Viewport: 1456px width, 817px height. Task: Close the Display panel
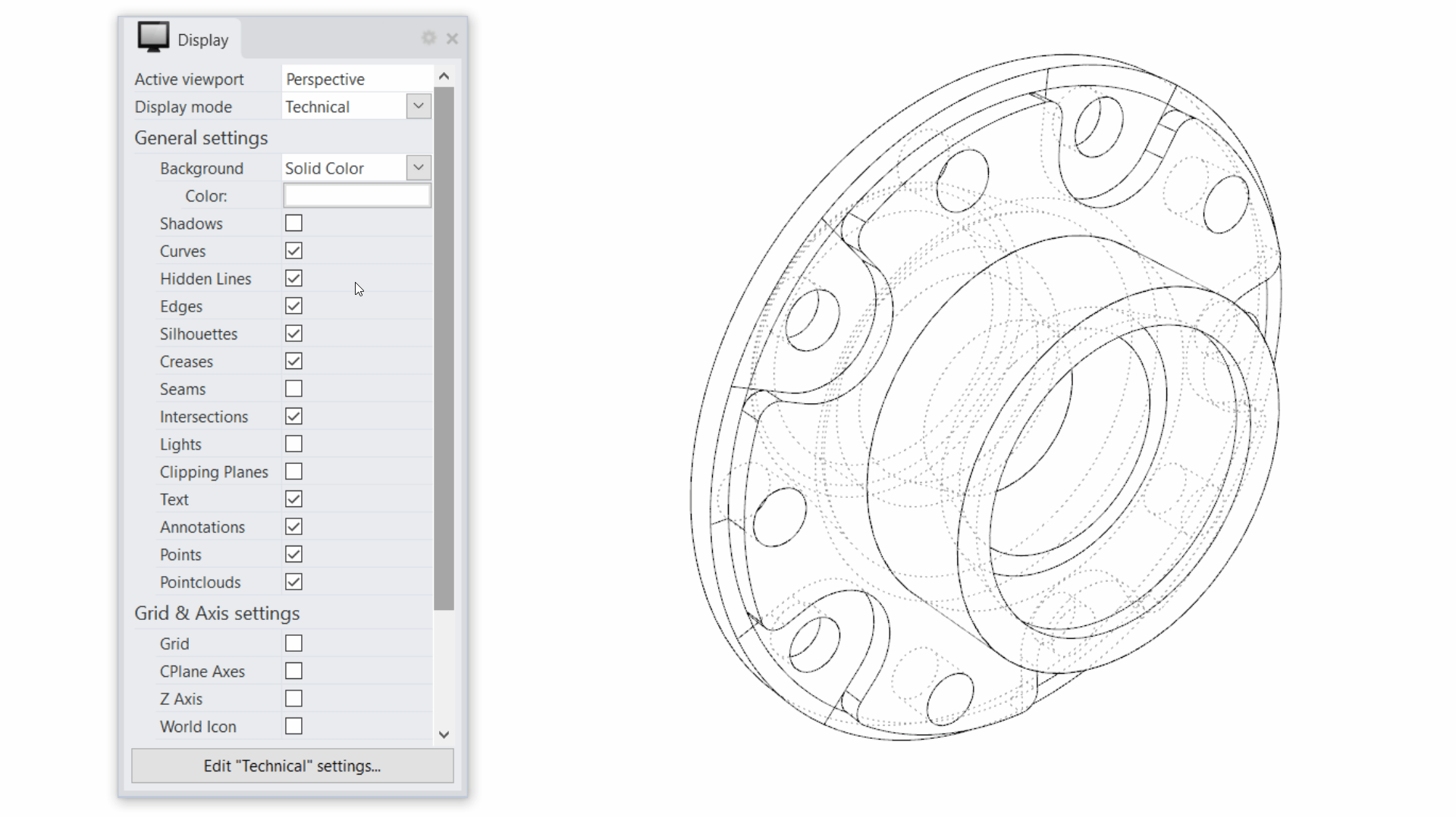pyautogui.click(x=452, y=39)
